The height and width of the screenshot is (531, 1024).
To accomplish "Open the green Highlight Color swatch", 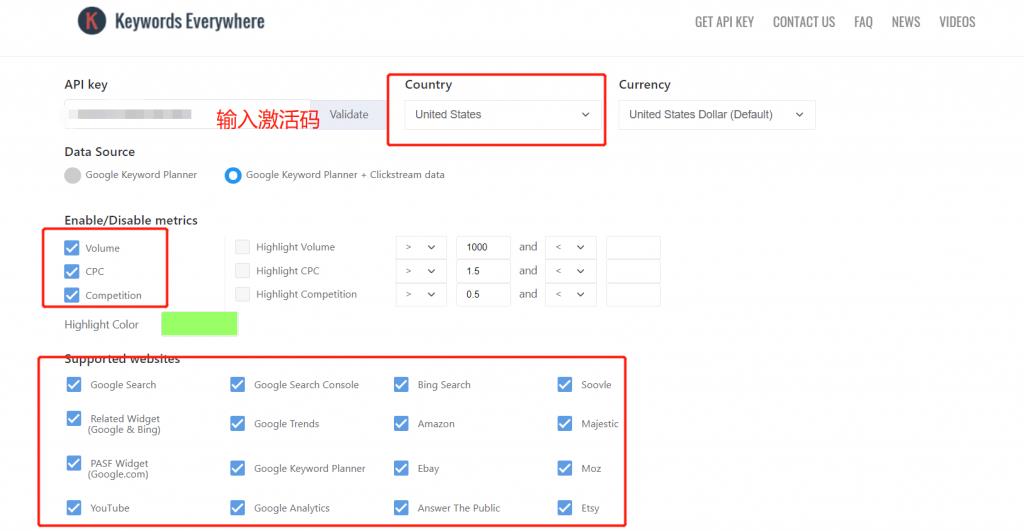I will click(x=199, y=323).
